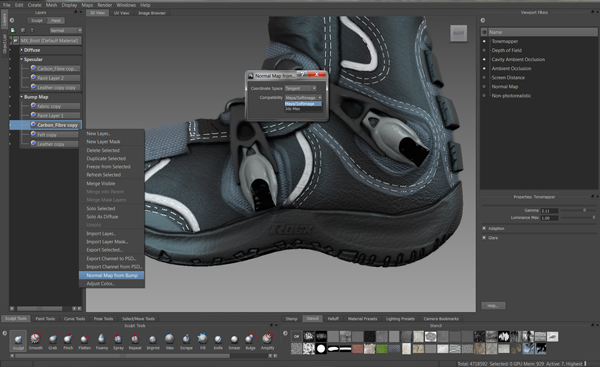Choose 3ds Max in compatibility list

click(x=303, y=109)
